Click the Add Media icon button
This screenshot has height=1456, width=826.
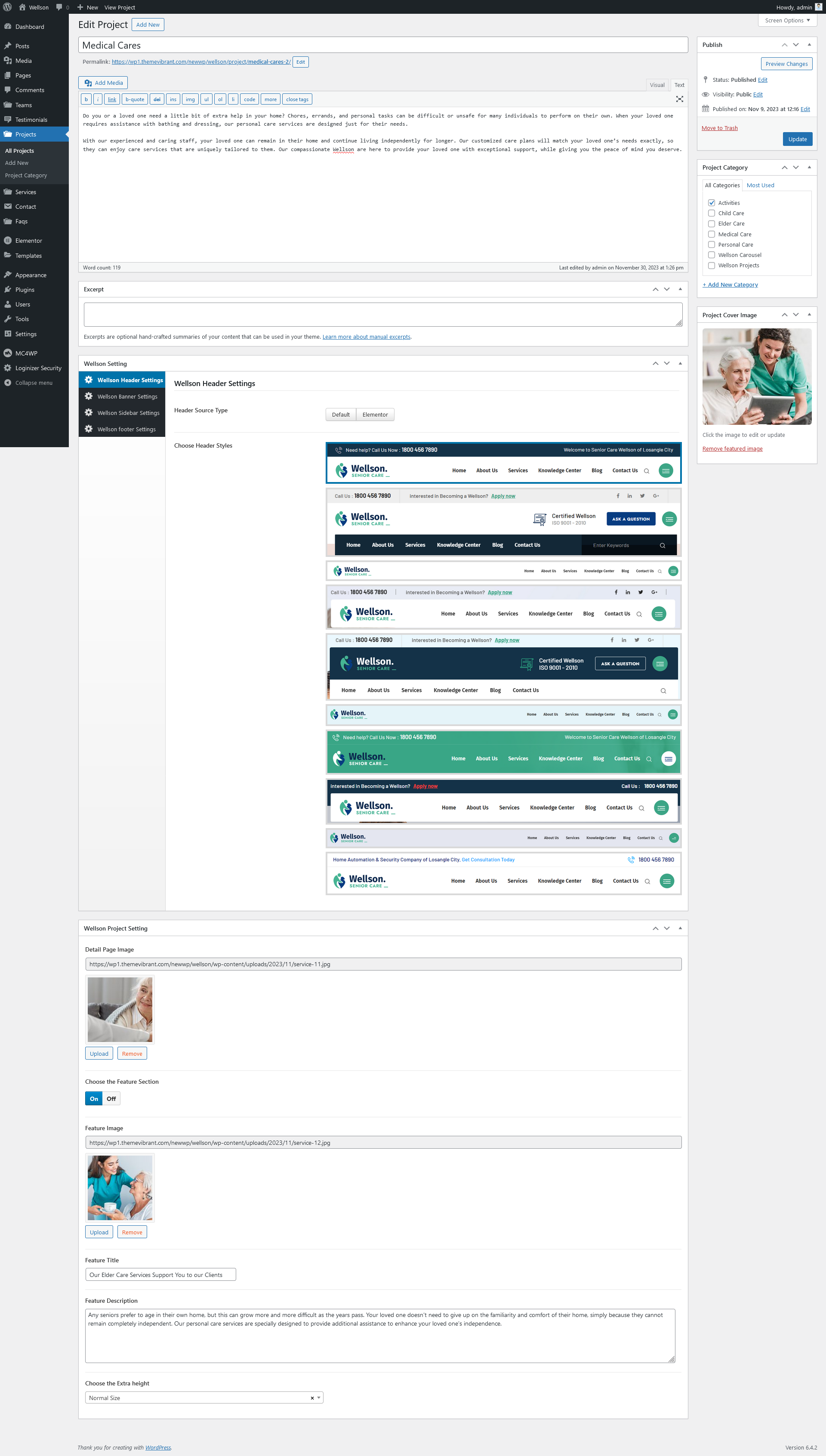(x=103, y=83)
